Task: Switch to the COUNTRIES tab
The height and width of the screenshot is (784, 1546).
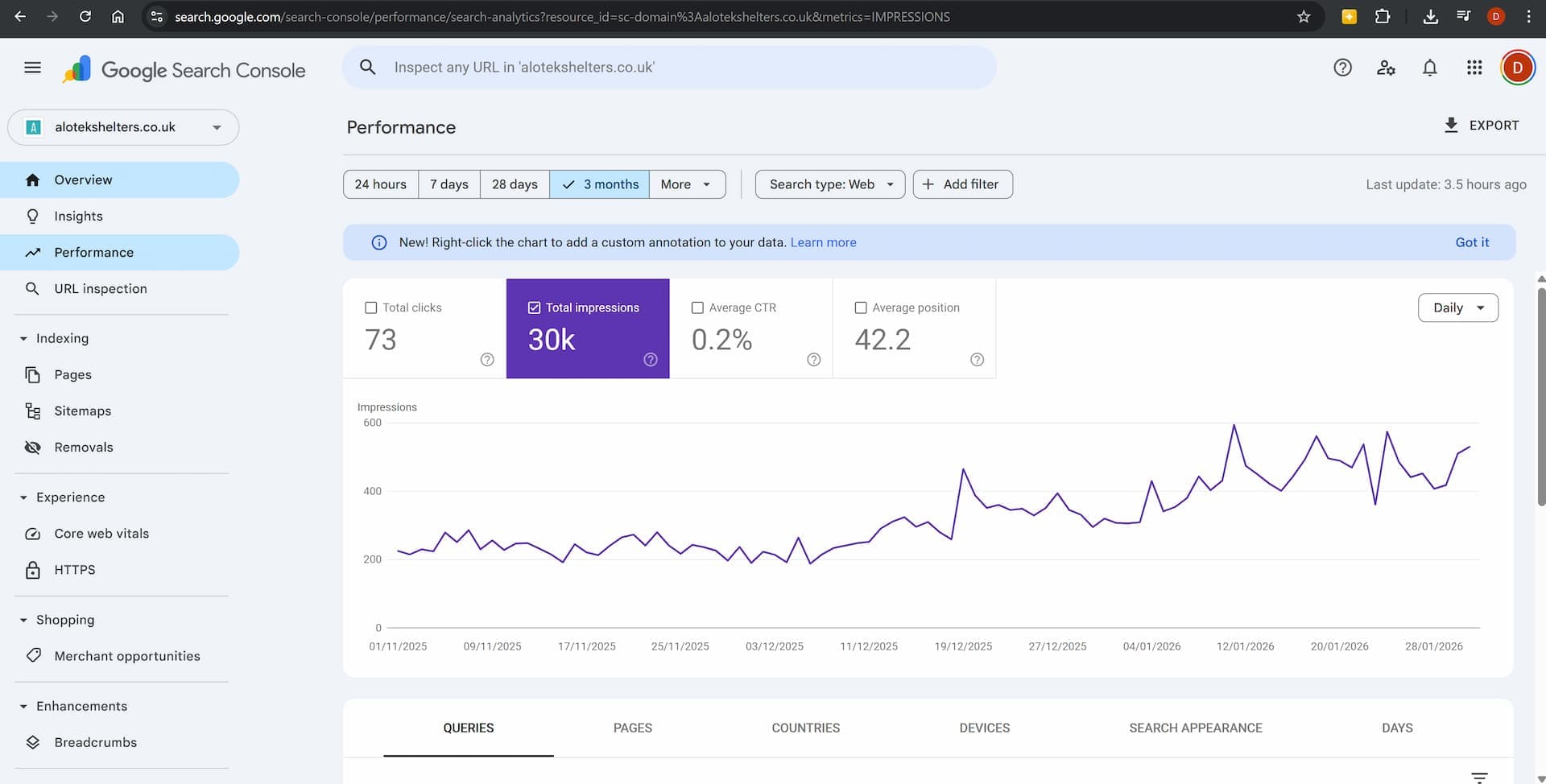Action: (x=805, y=728)
